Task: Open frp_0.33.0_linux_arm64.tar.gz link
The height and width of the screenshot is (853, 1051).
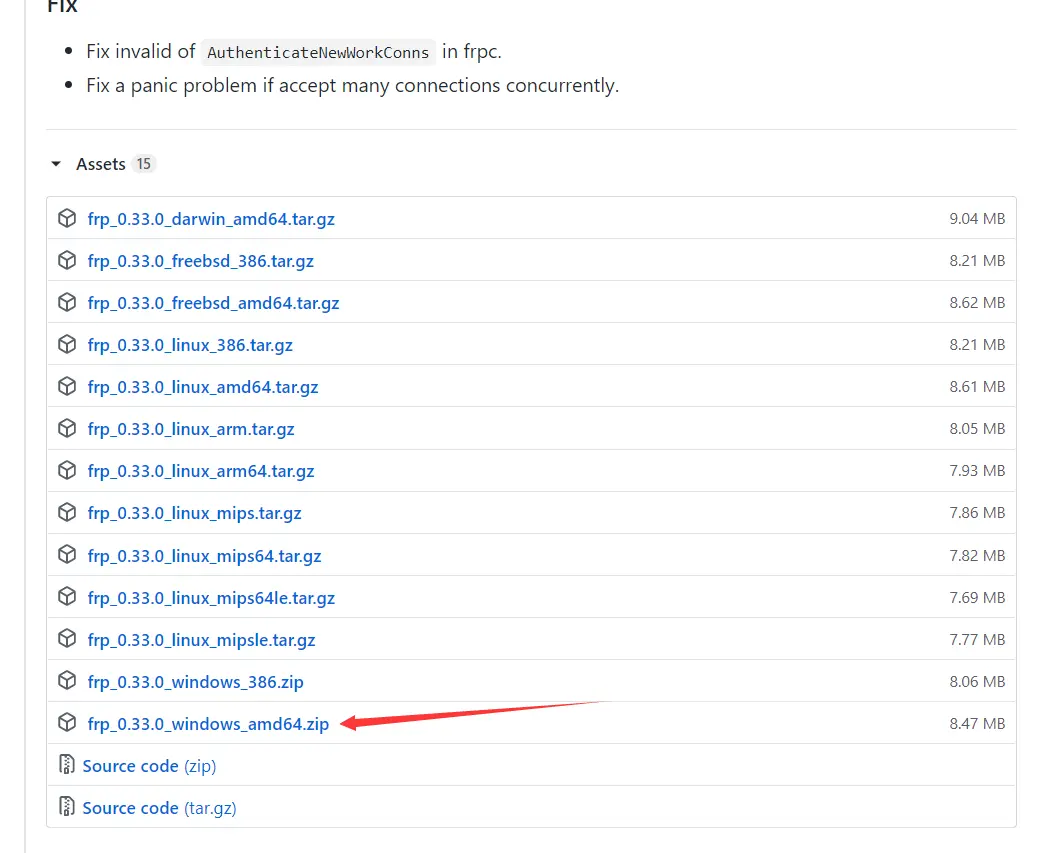Action: tap(200, 471)
